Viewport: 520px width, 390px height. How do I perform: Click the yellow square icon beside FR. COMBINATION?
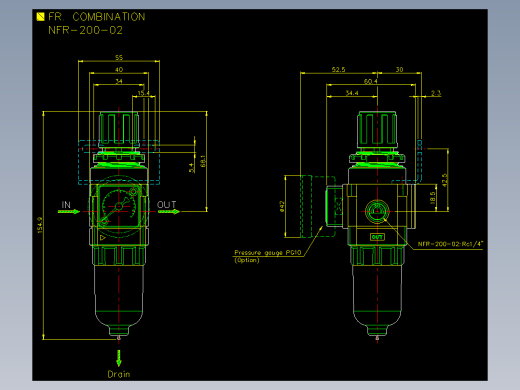[x=40, y=17]
